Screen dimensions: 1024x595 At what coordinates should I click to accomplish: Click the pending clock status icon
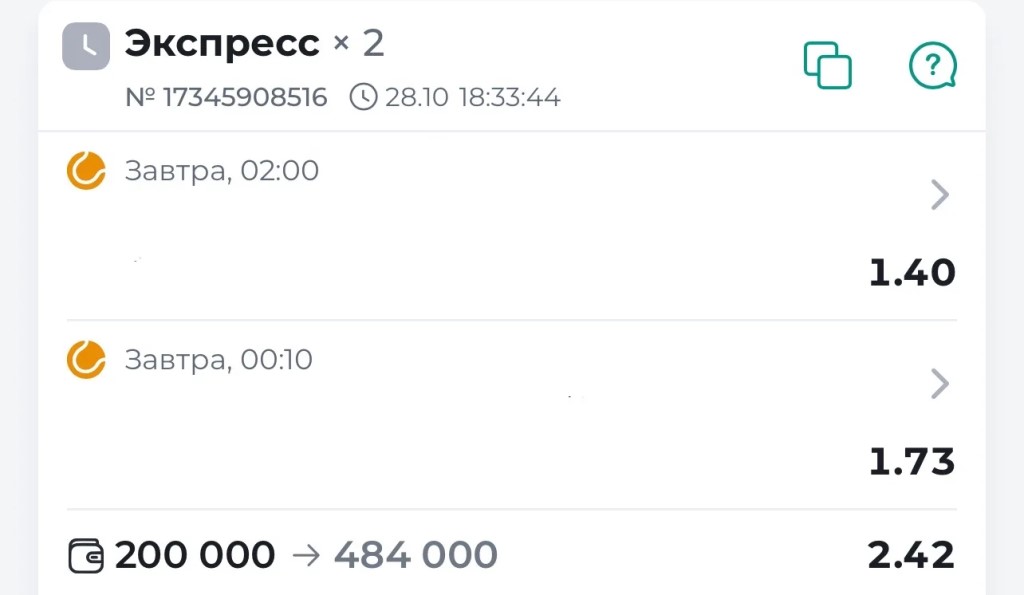pos(86,46)
